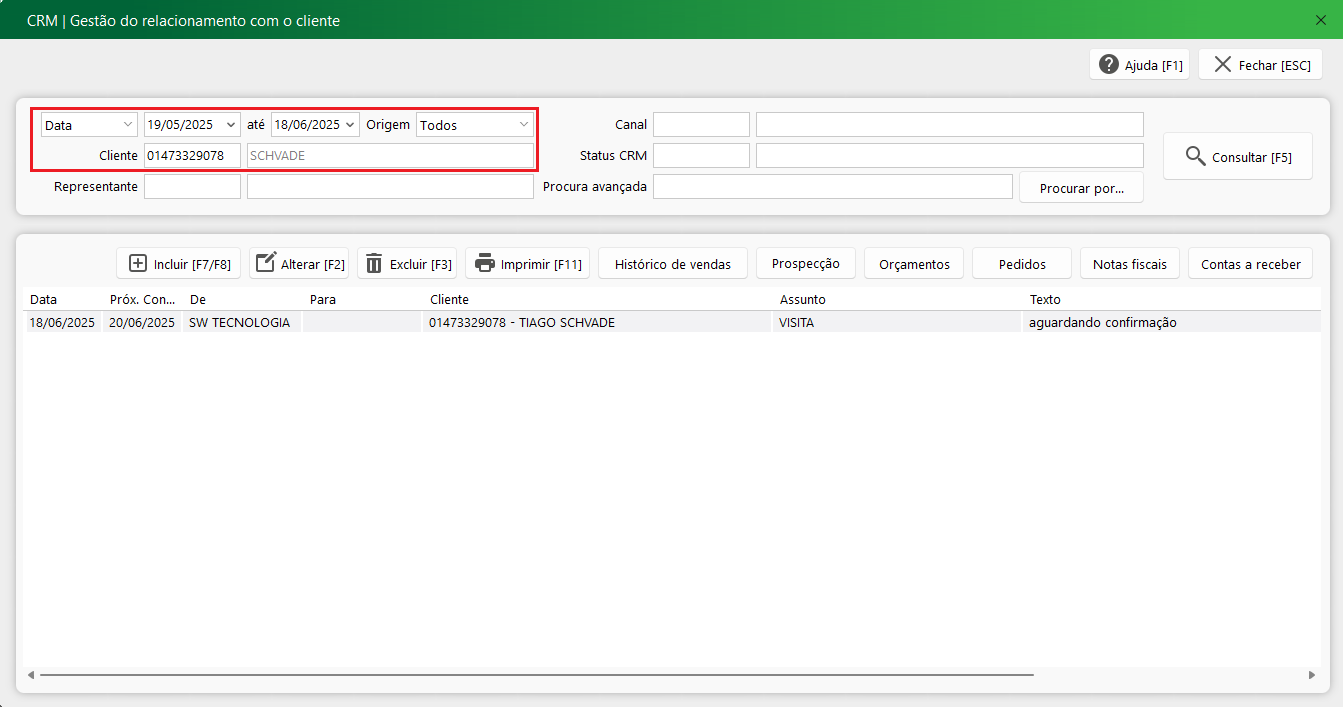Sort by the Assunto column header
Image resolution: width=1343 pixels, height=707 pixels.
(x=802, y=299)
